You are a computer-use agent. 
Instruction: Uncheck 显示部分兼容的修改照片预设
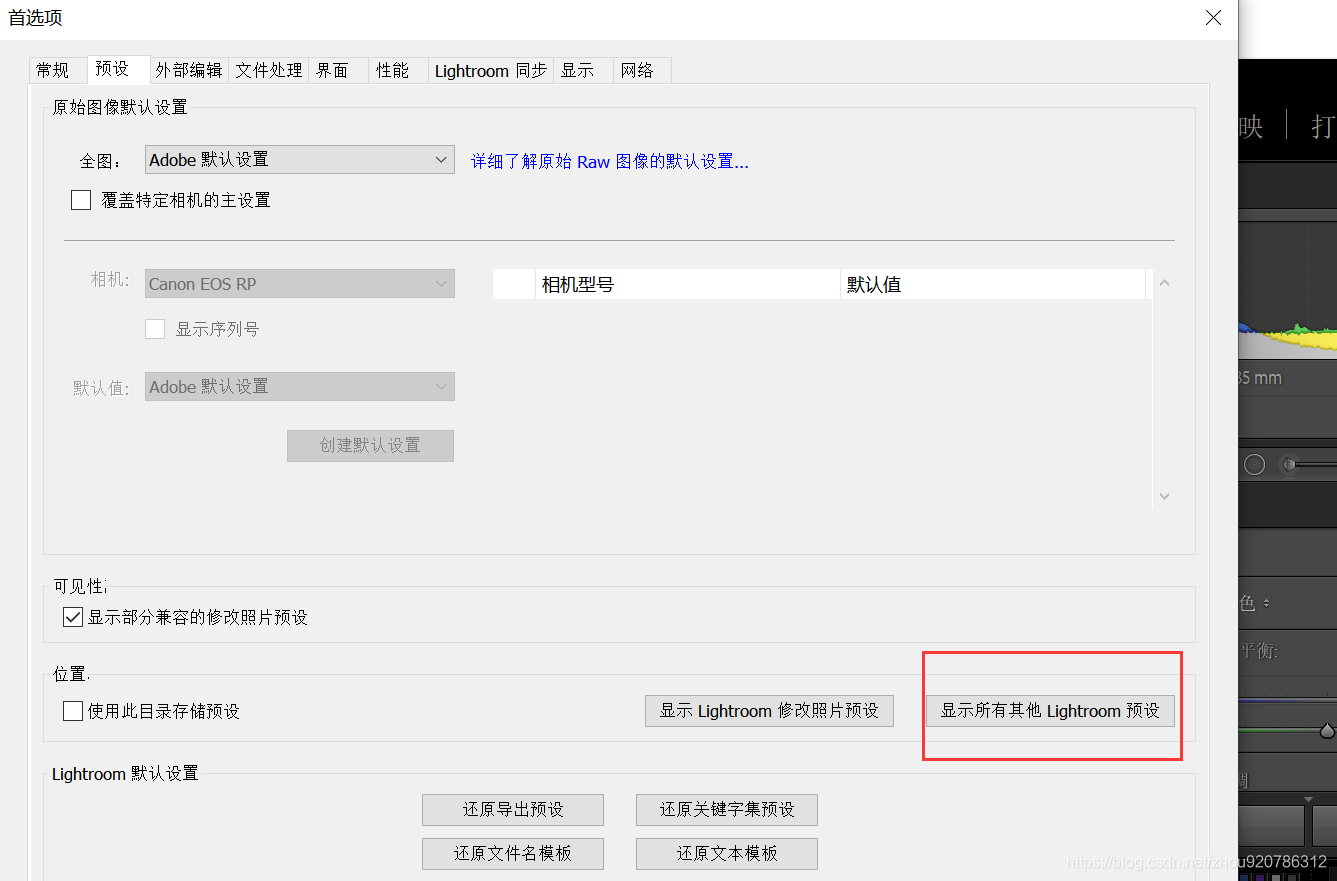click(73, 617)
